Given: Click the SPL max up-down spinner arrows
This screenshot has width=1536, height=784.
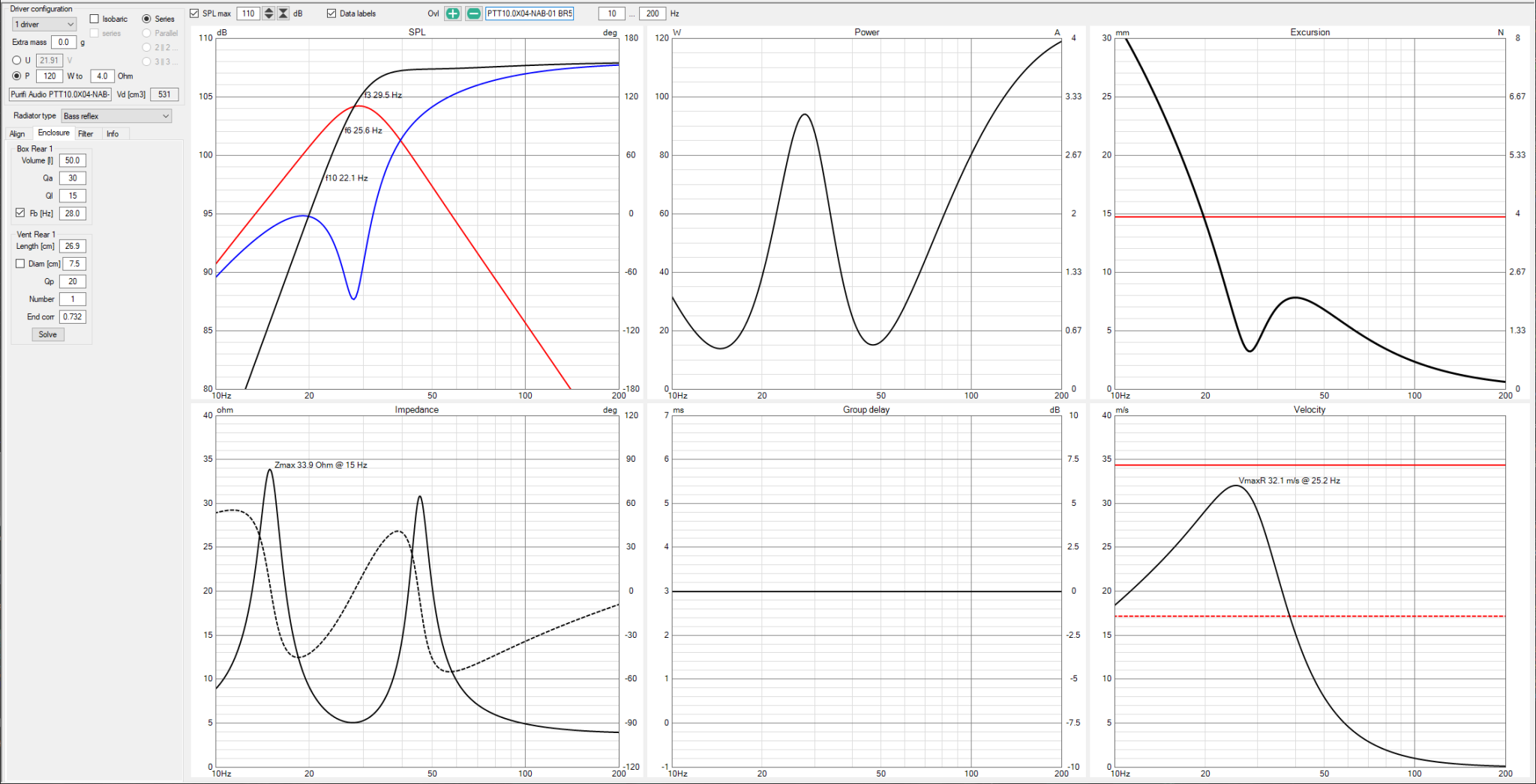Looking at the screenshot, I should click(x=268, y=13).
